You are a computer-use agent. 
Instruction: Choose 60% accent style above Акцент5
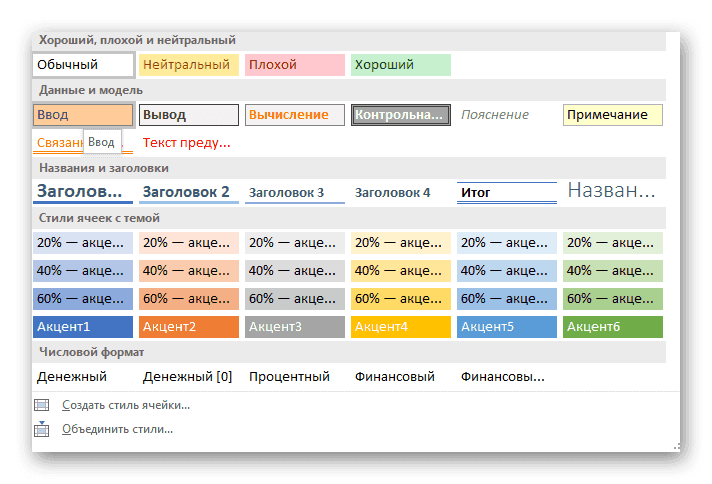[507, 299]
